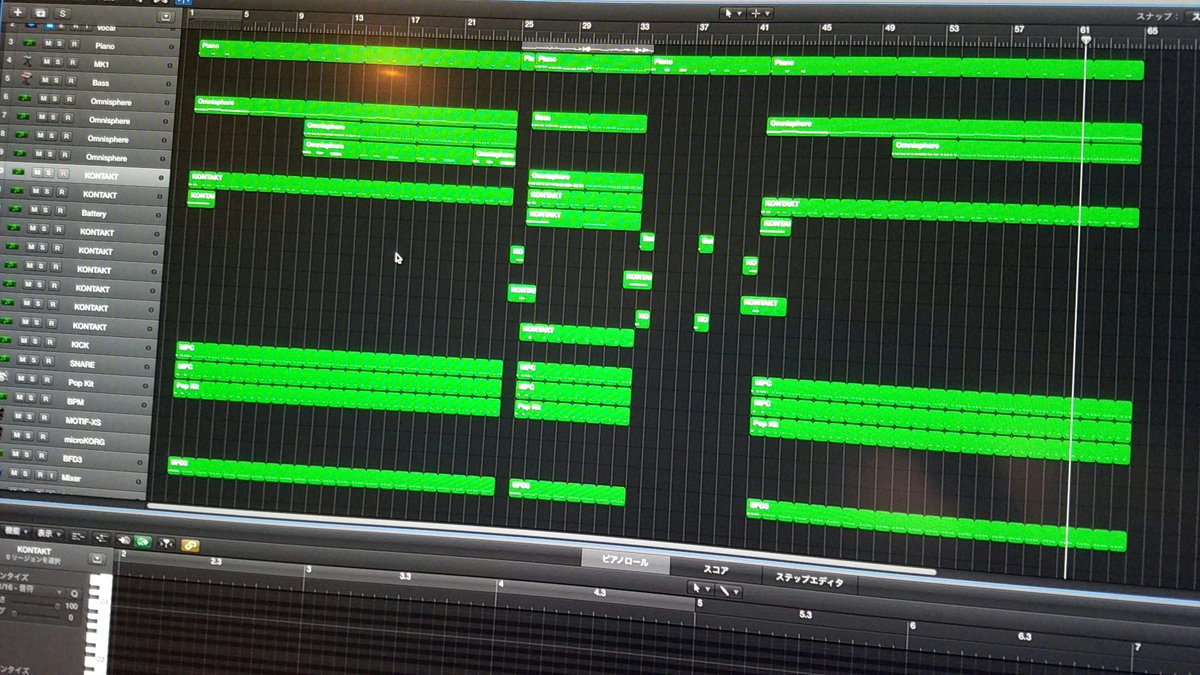Click the yellow link button in piano roll
Screen dimensions: 1200x675
(190, 546)
